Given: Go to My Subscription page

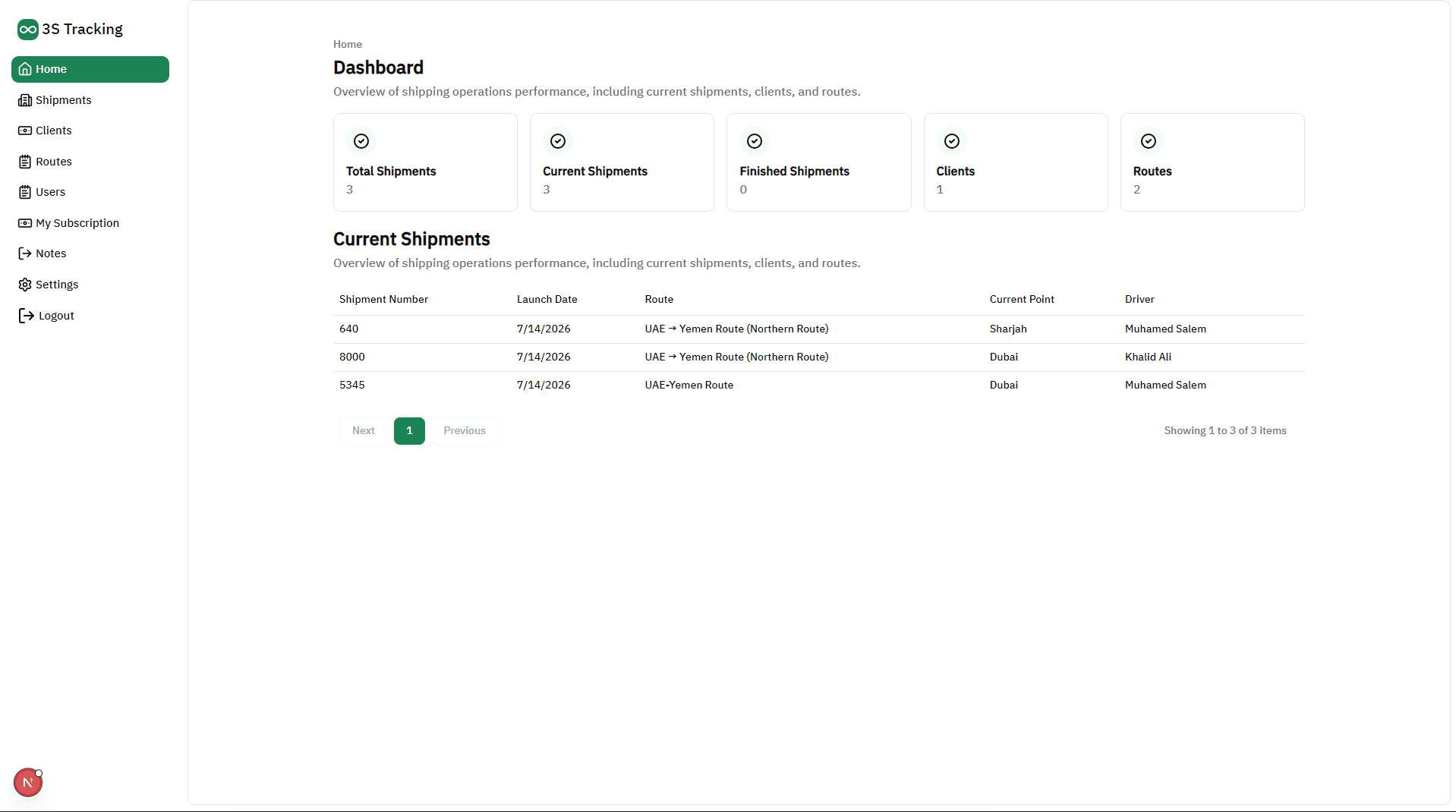Looking at the screenshot, I should (x=90, y=223).
